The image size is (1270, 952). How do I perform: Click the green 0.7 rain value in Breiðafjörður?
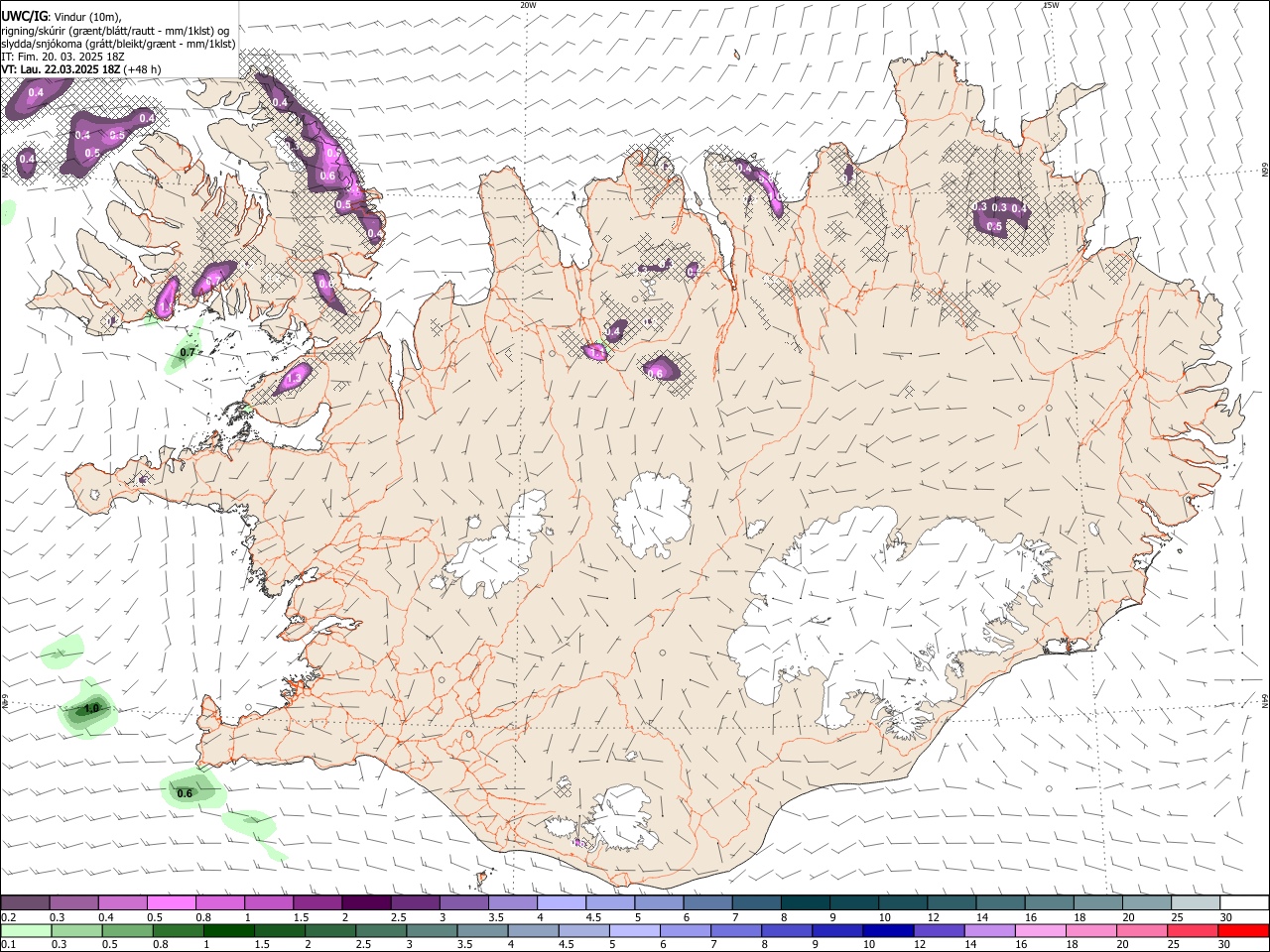pos(188,352)
